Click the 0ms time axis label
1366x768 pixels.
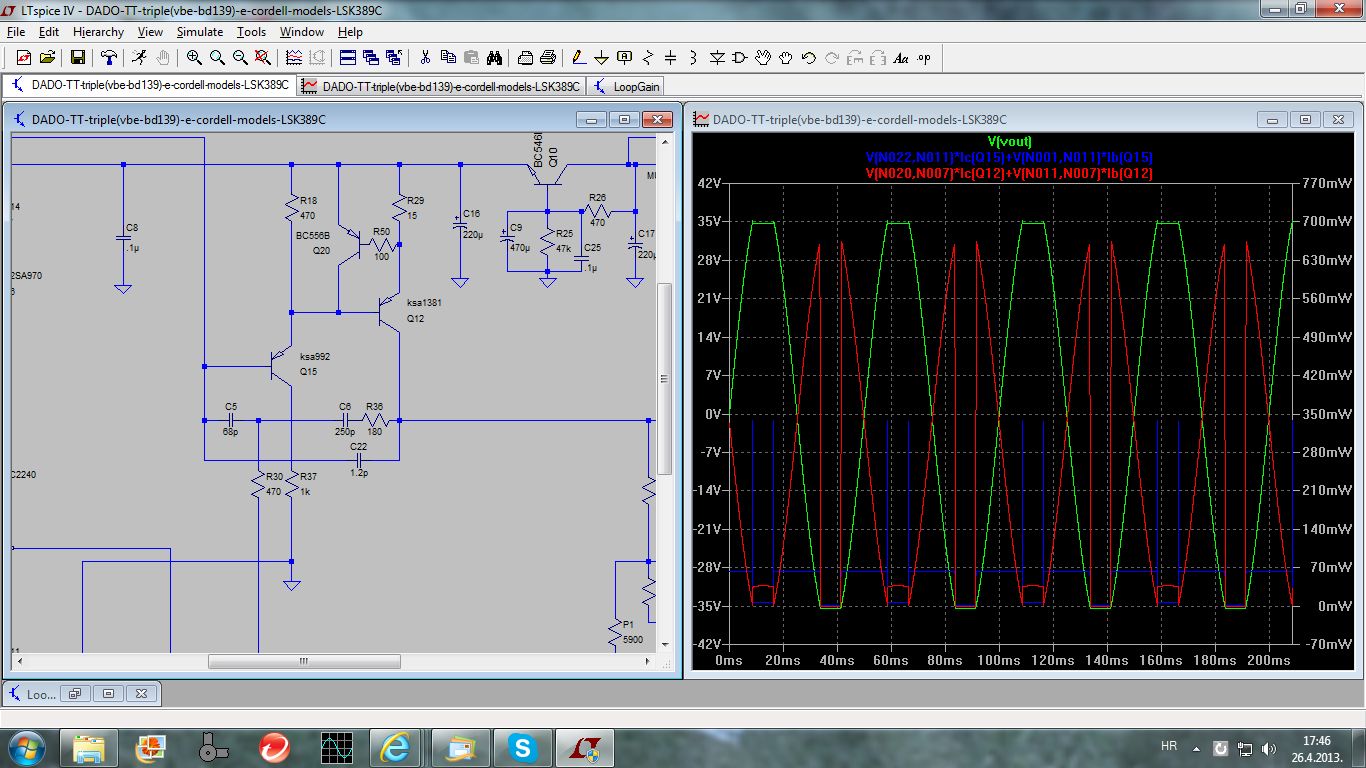coord(729,660)
